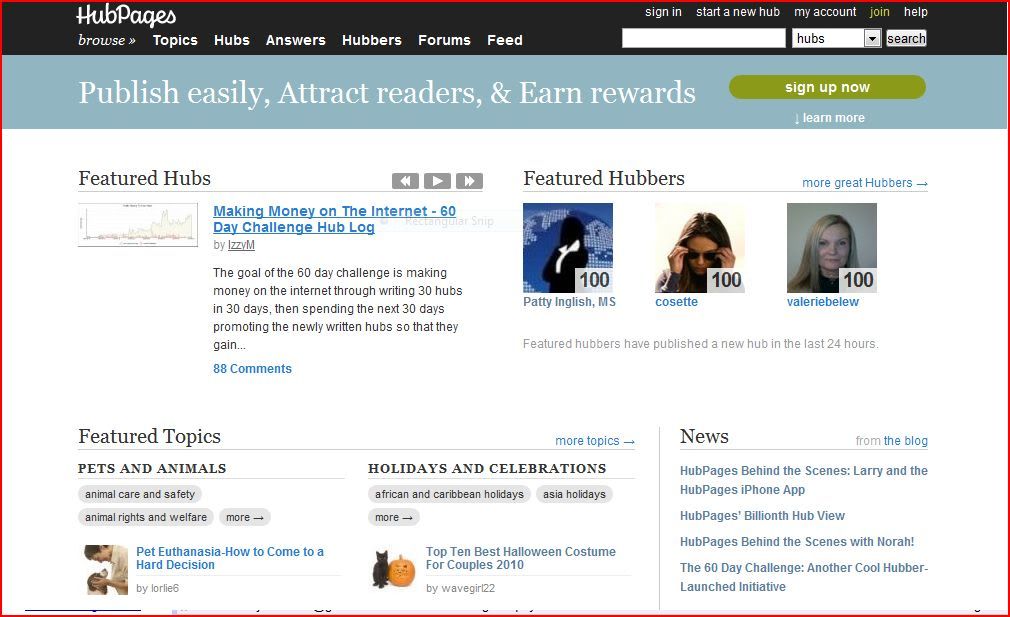Open the blog link in News
1010x617 pixels.
pos(906,441)
